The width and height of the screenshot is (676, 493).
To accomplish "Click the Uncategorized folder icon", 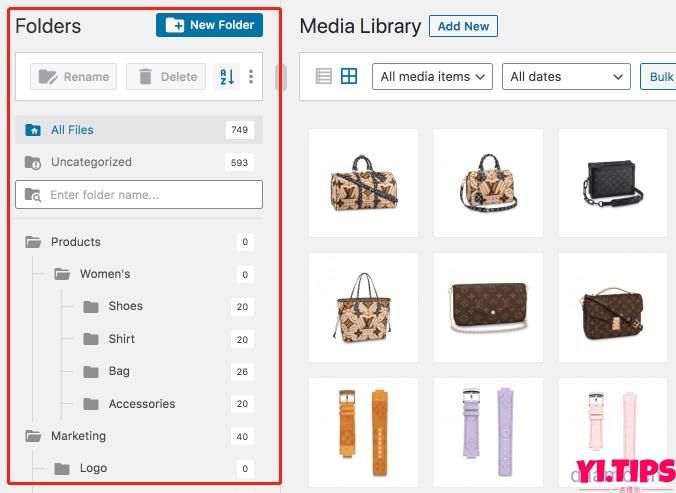I will (33, 162).
